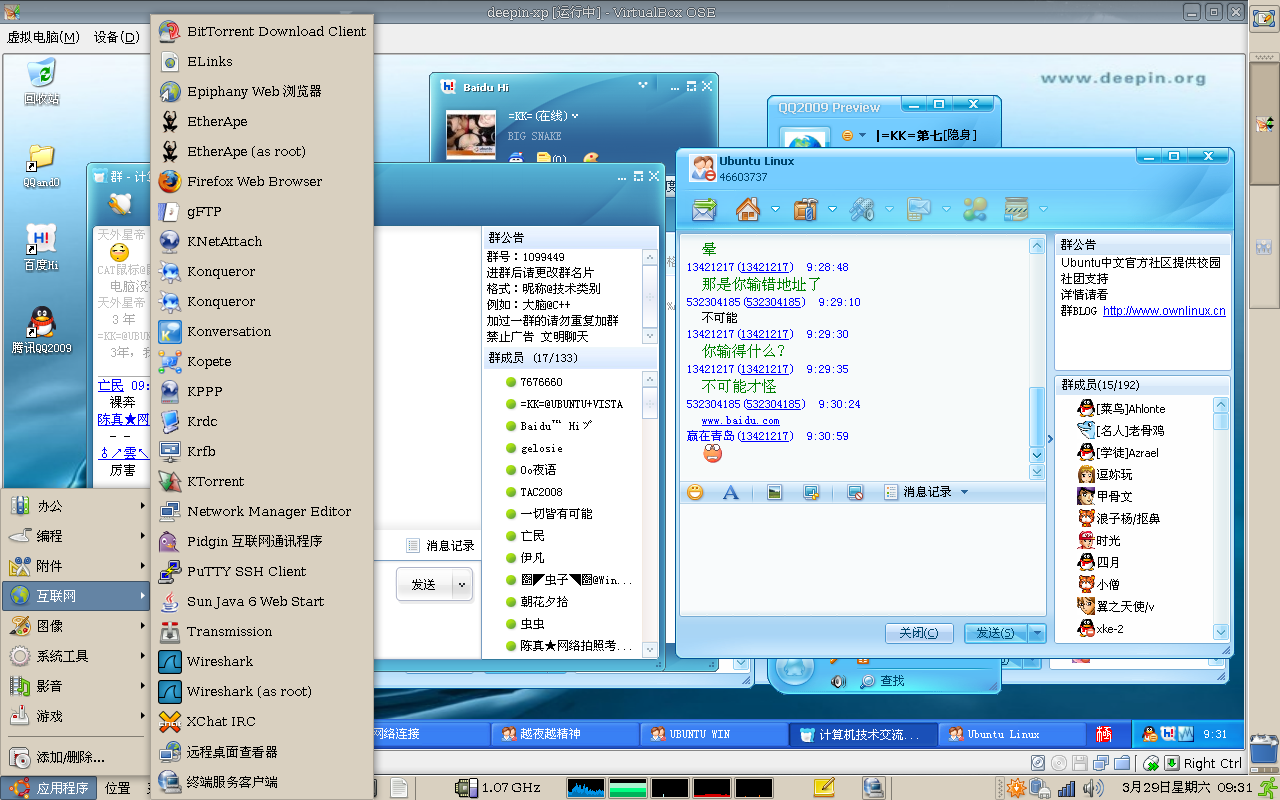Viewport: 1280px width, 800px height.
Task: Click group members list scrollbar down arrow
Action: (1221, 631)
